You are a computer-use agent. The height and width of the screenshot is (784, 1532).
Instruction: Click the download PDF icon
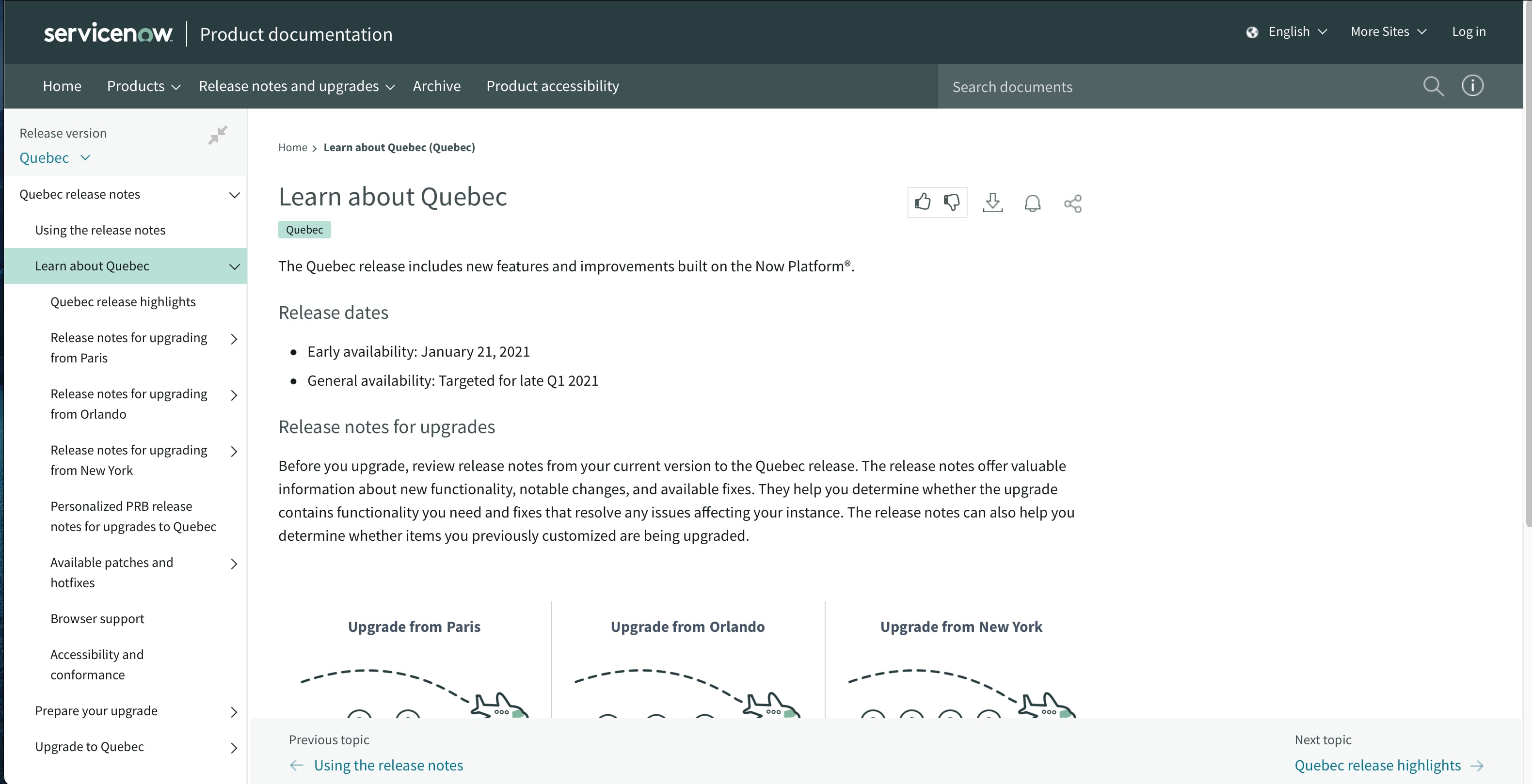coord(992,203)
